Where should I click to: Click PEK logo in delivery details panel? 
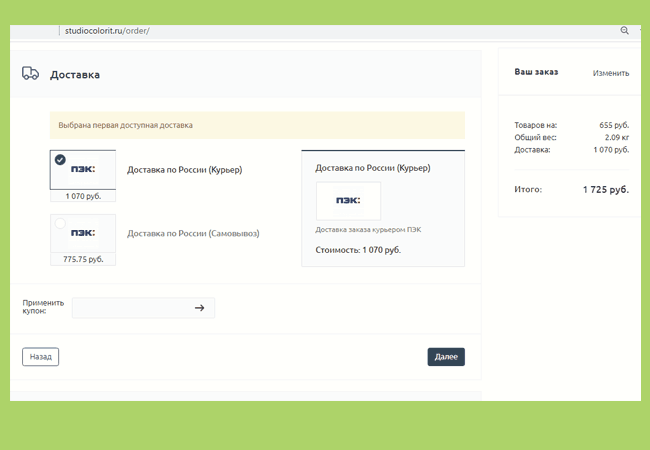[348, 201]
